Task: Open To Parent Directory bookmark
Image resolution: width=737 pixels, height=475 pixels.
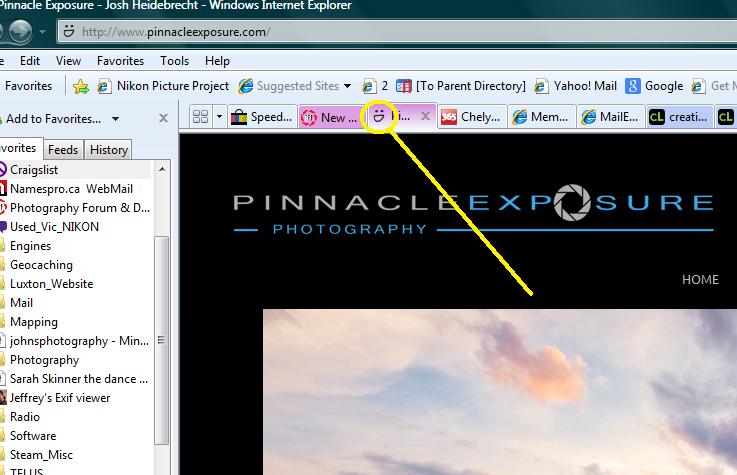Action: pos(461,86)
